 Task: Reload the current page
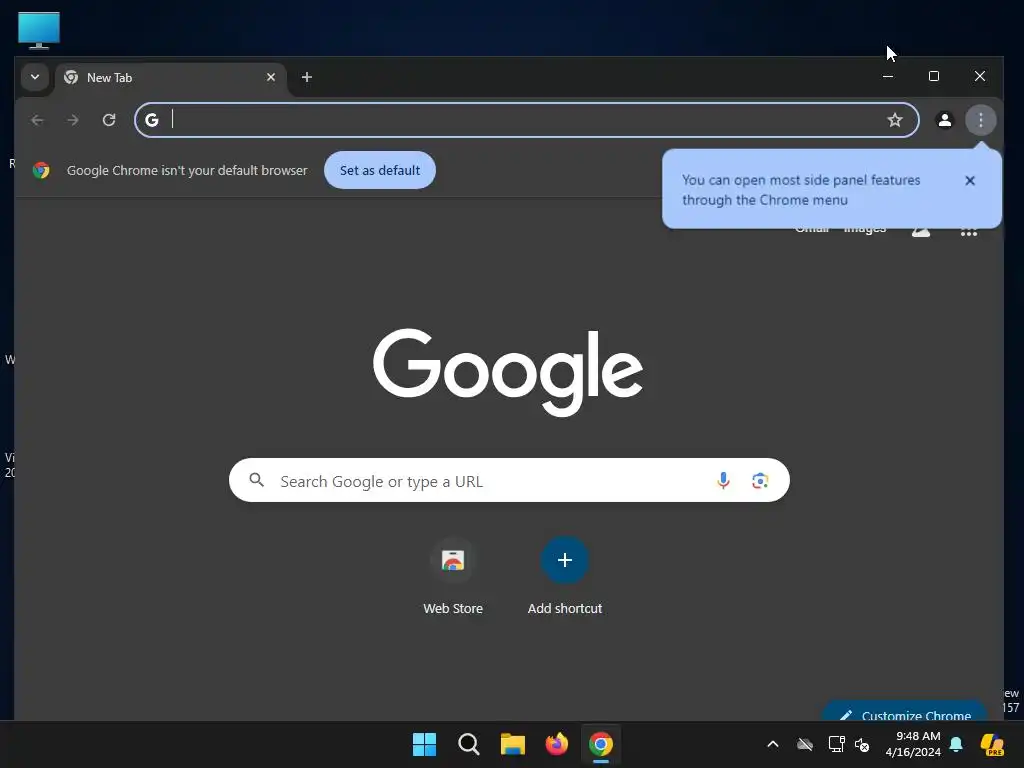tap(109, 120)
